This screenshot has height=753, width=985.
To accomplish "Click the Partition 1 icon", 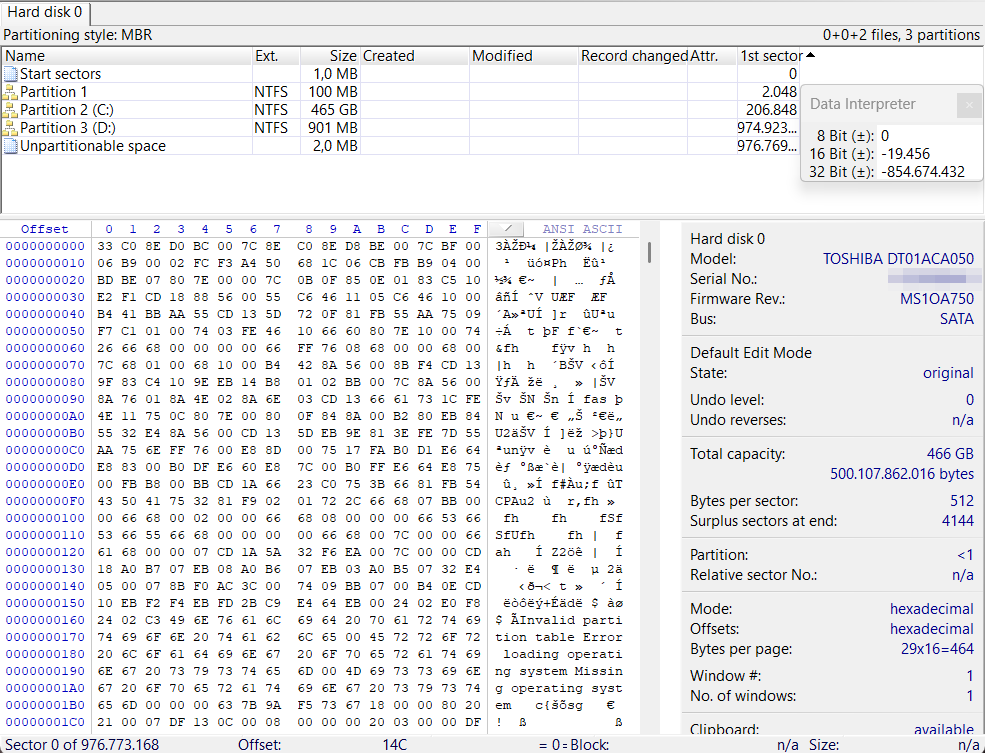I will (x=10, y=92).
